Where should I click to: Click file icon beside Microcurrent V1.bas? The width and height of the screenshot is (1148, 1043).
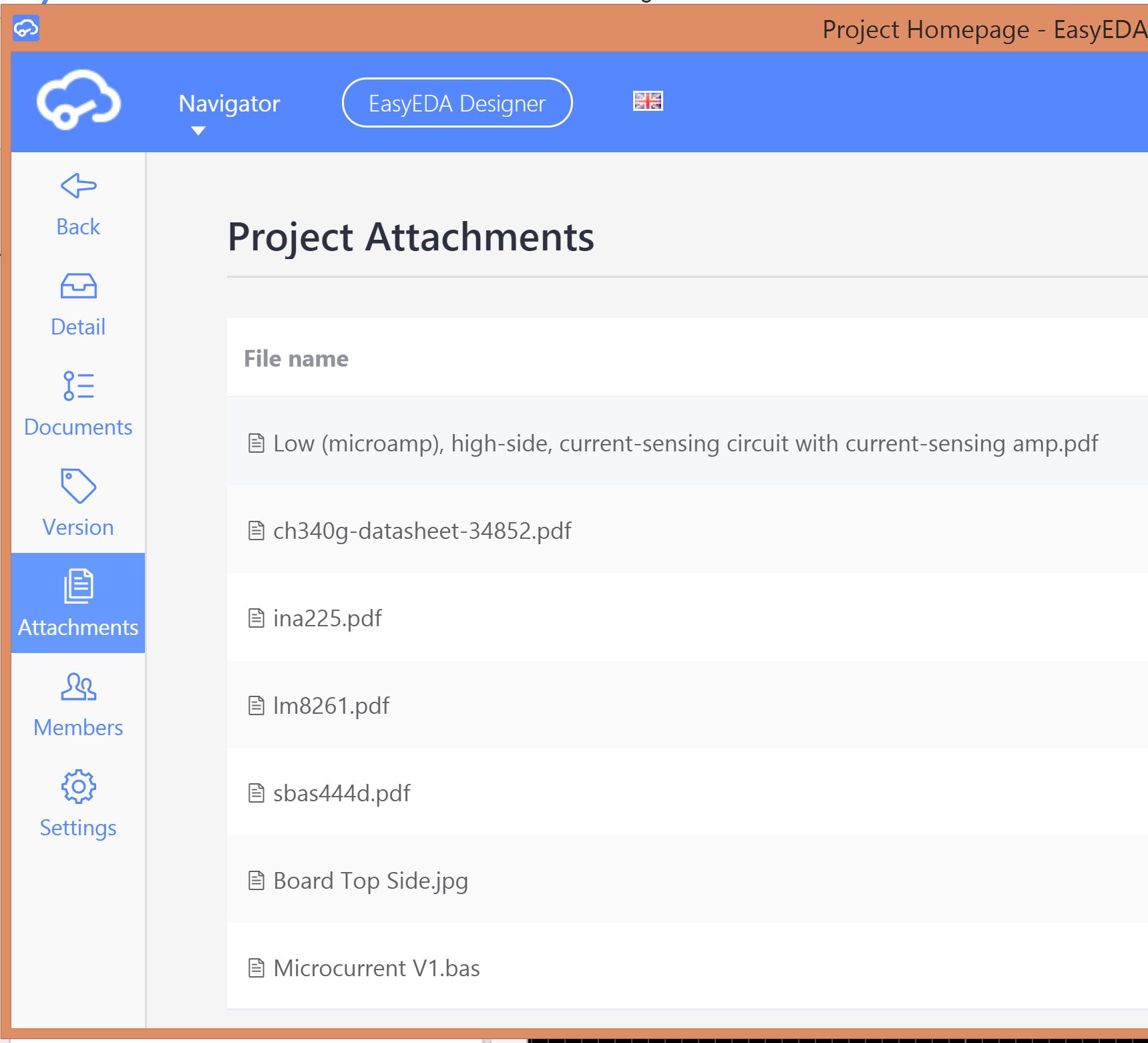pyautogui.click(x=256, y=968)
